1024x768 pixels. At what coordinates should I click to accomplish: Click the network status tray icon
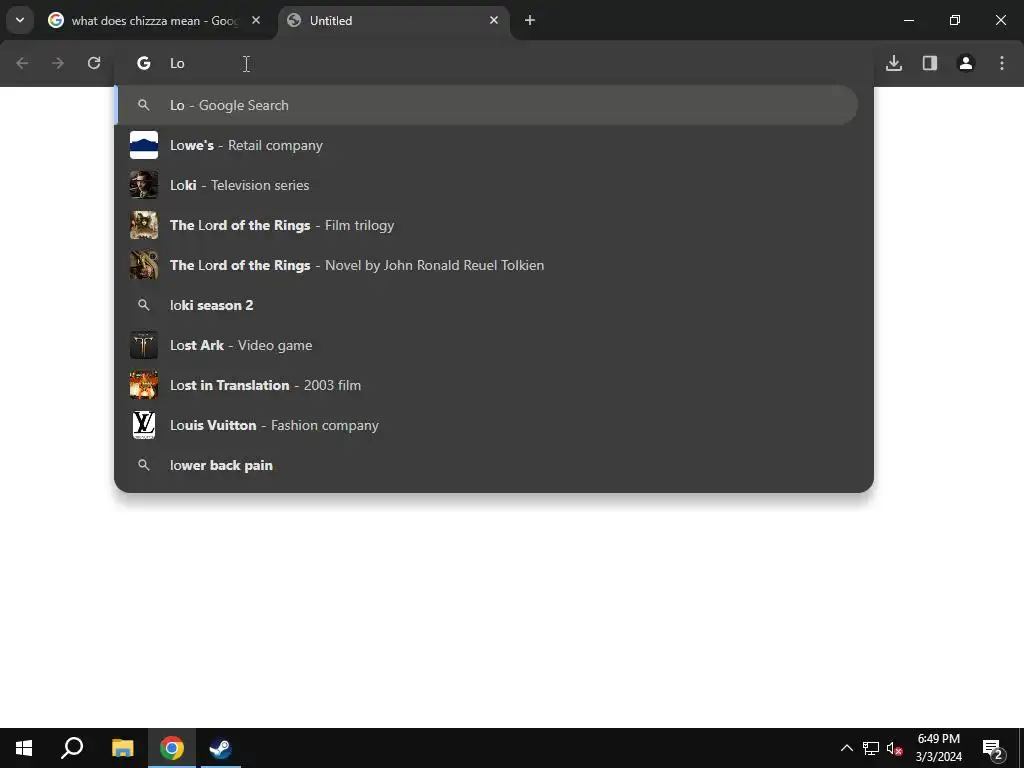click(871, 748)
